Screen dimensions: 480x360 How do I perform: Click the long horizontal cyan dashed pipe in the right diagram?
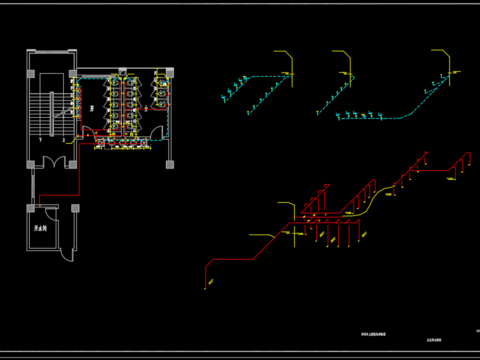[370, 118]
